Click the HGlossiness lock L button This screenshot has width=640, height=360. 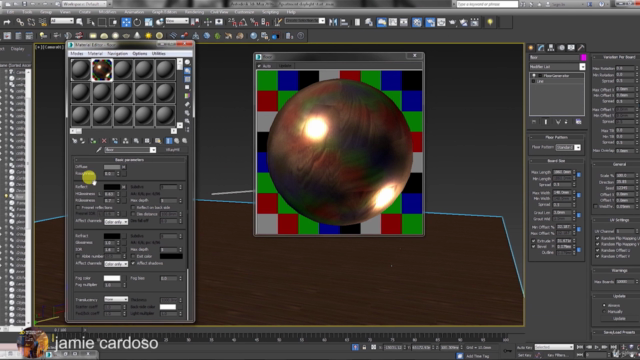pyautogui.click(x=101, y=194)
